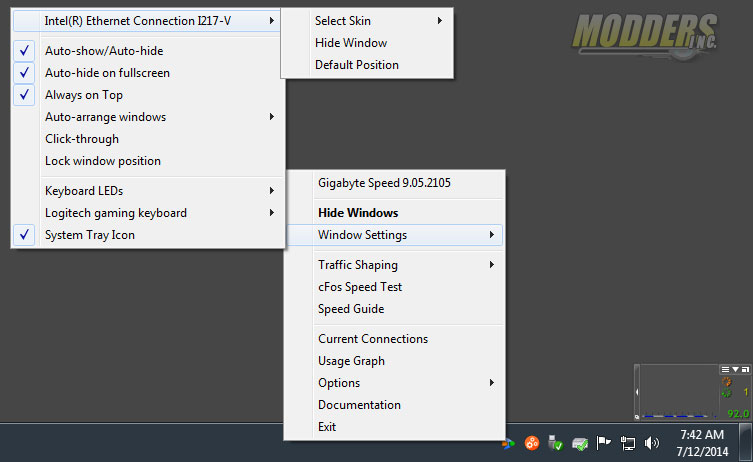Click the network connection tray icon
Image resolution: width=753 pixels, height=462 pixels.
[627, 443]
